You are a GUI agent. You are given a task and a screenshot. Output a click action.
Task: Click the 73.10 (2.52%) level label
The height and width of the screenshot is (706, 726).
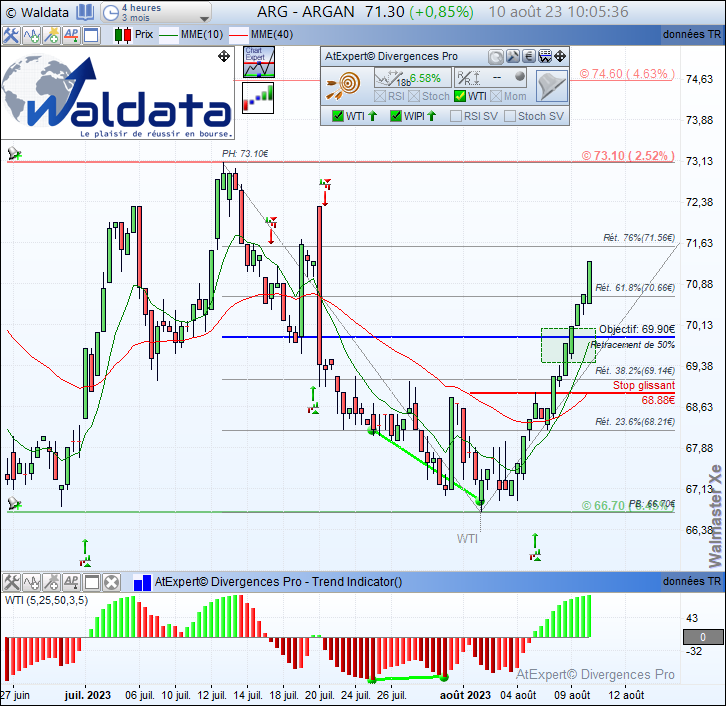click(x=627, y=156)
